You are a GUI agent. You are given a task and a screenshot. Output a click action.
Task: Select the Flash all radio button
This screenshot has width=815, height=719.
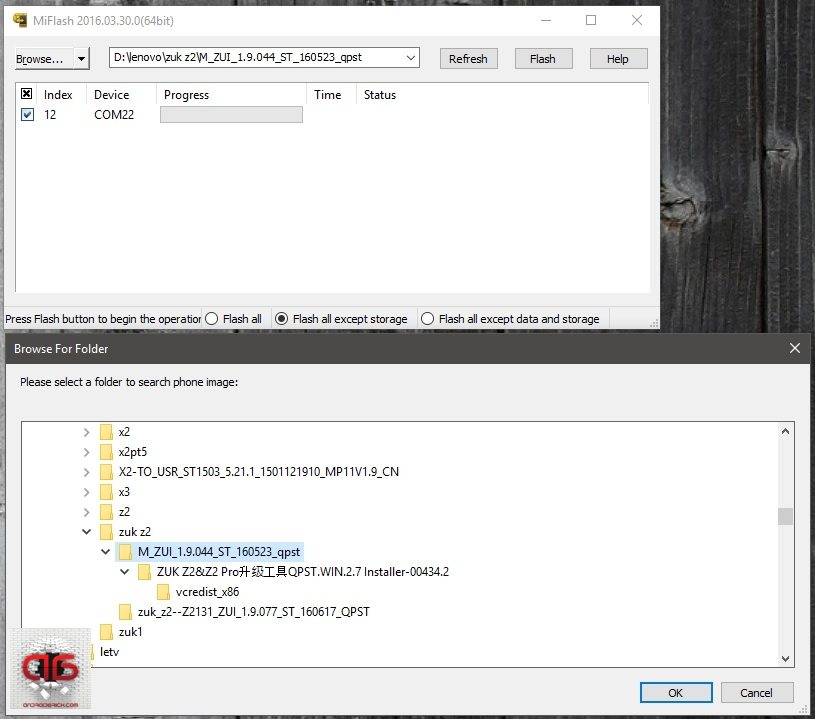211,319
